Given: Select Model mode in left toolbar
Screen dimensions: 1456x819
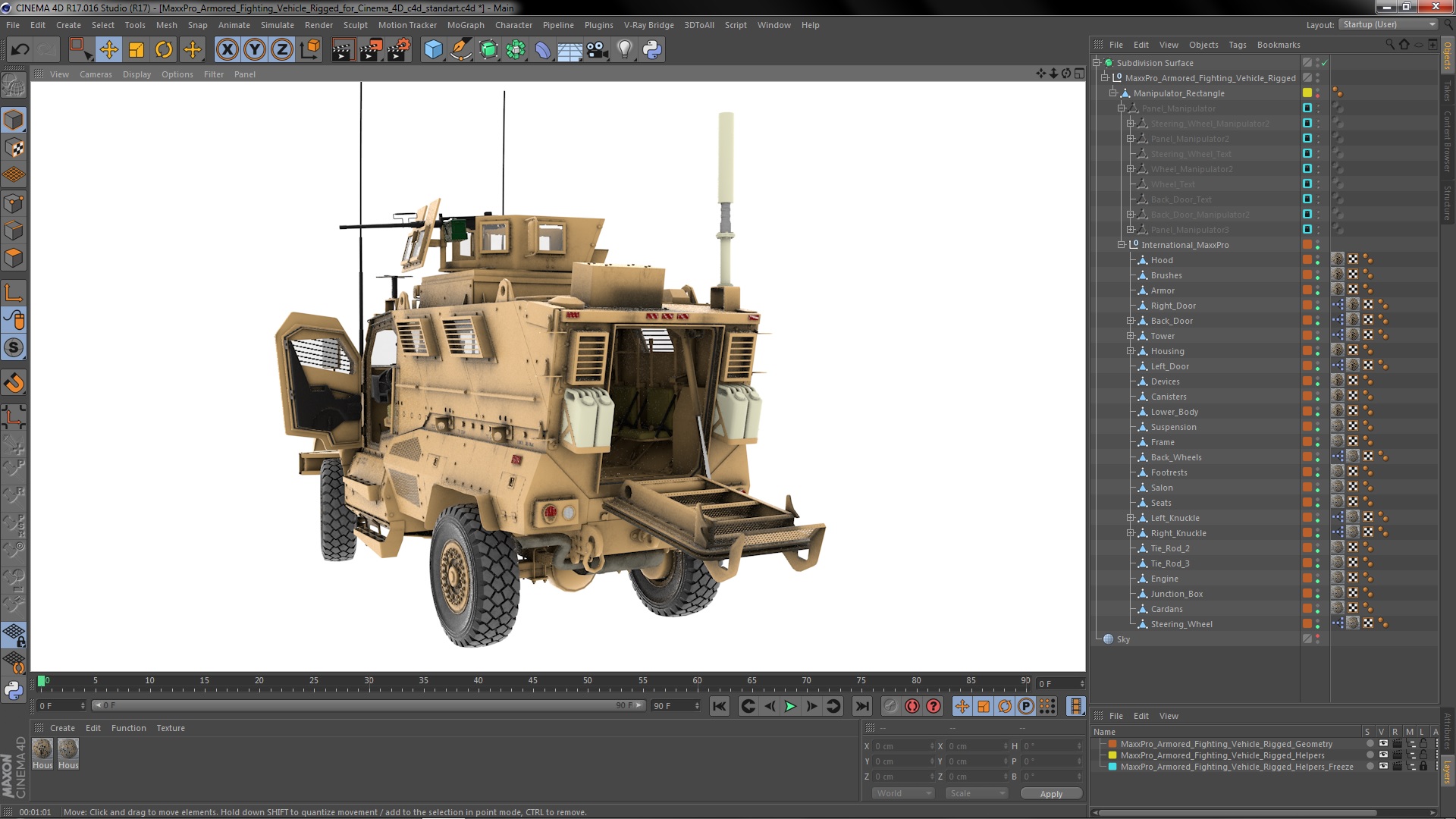Looking at the screenshot, I should pos(14,120).
